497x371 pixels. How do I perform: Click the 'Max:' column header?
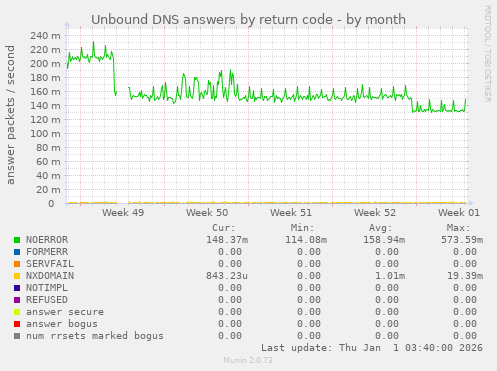[x=459, y=228]
